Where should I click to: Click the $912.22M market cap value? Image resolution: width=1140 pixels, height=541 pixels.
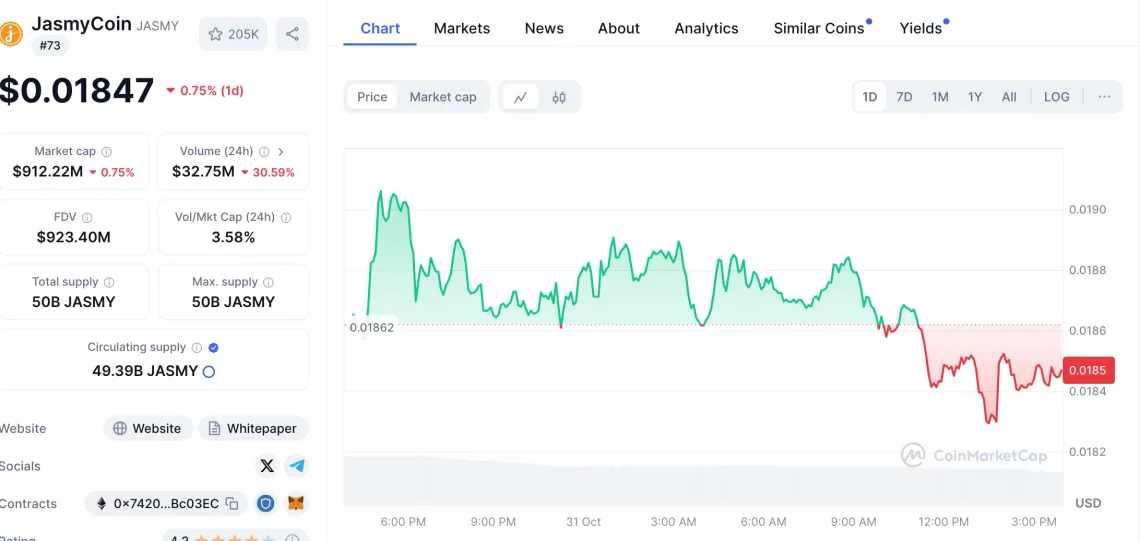pos(47,172)
